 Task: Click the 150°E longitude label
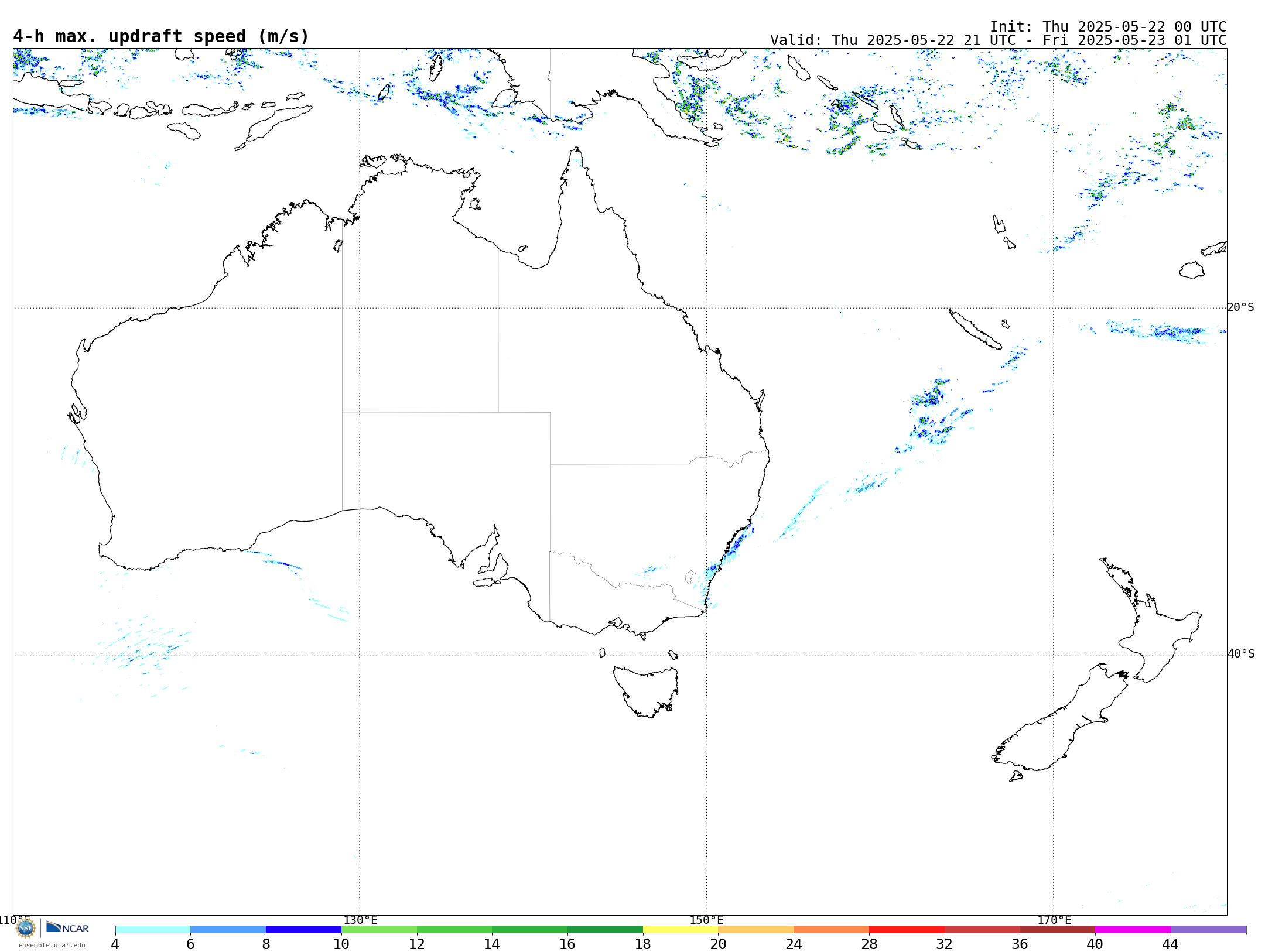tap(706, 920)
